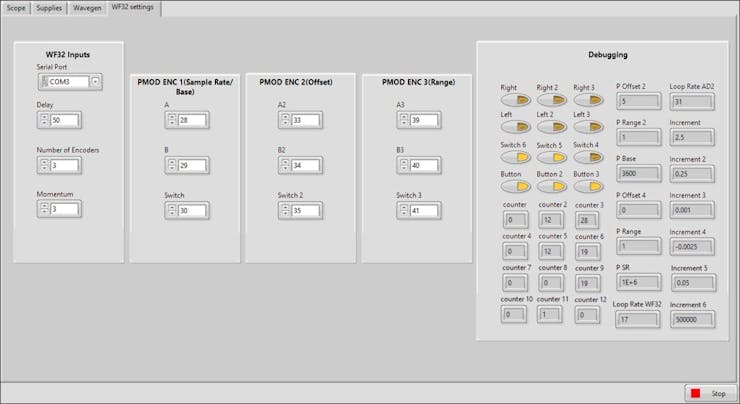Screen dimensions: 740x404
Task: Click the Delay value field
Action: 64,120
